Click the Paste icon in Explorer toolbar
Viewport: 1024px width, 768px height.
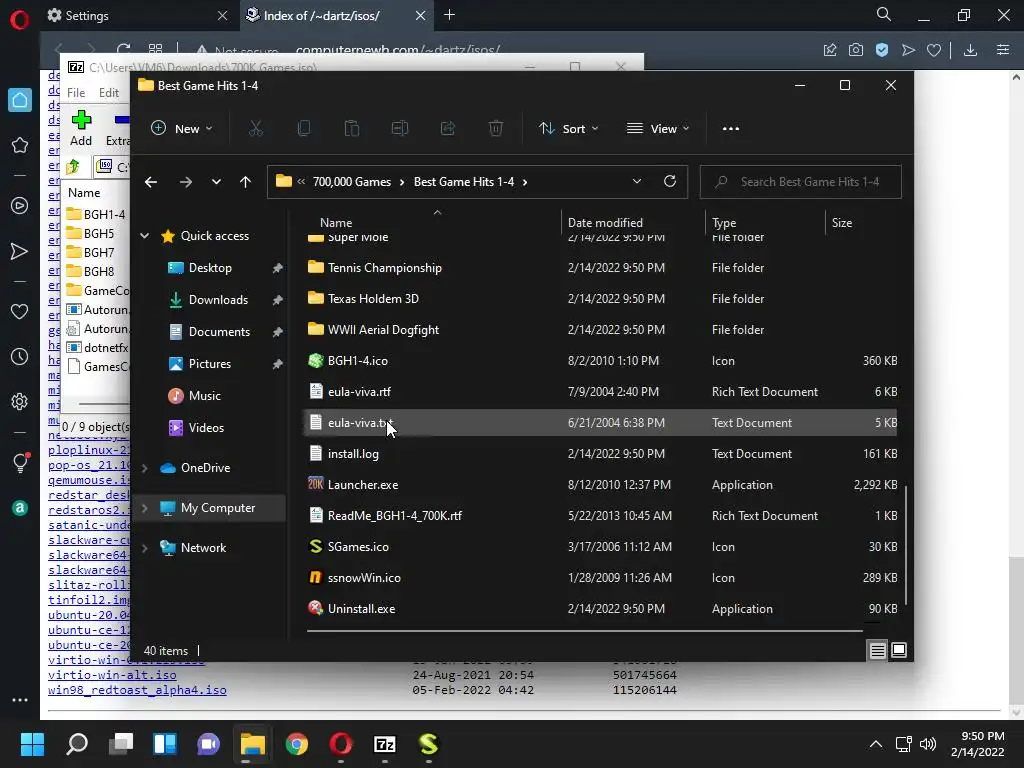point(352,129)
